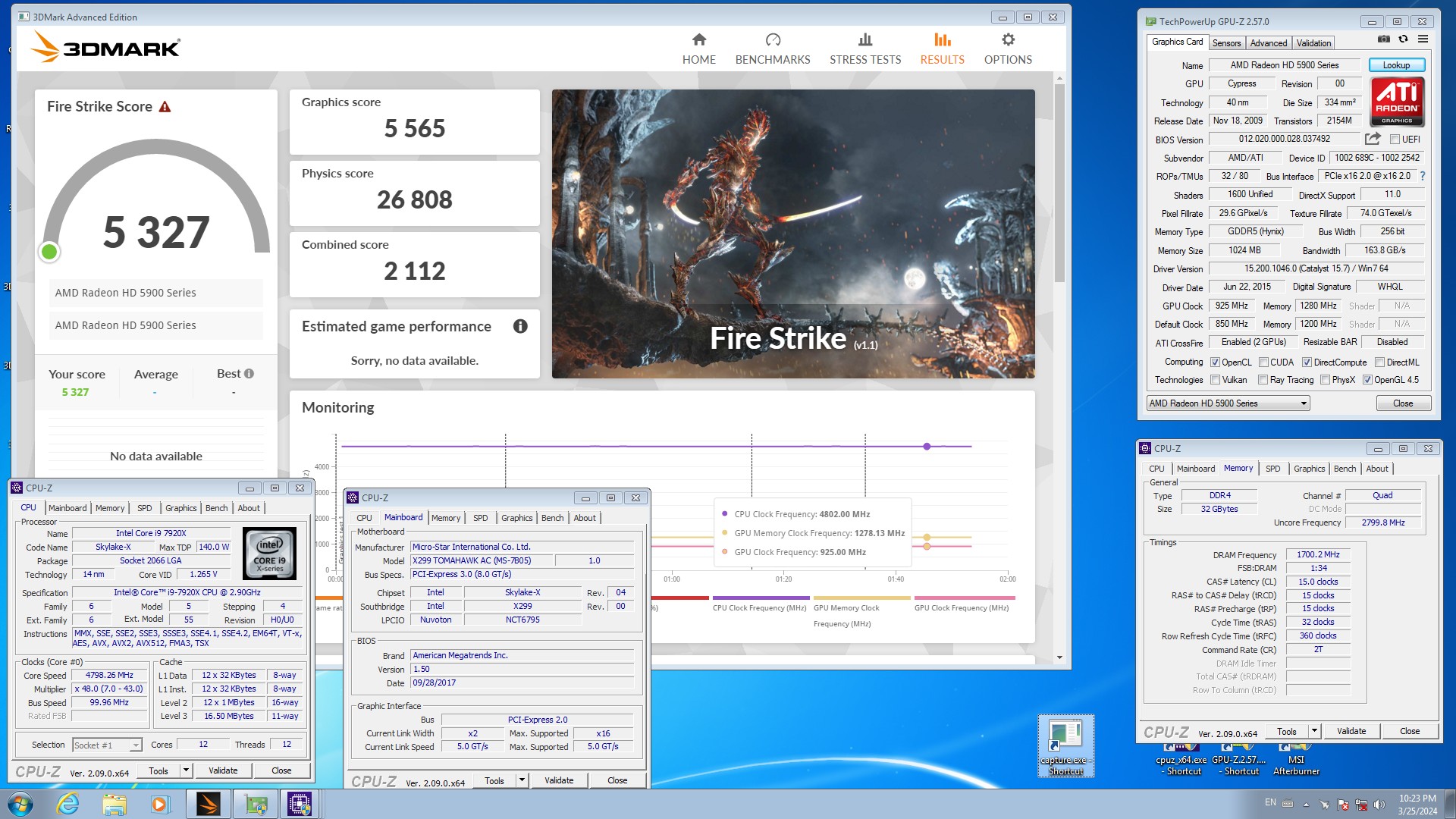Click the Fire Strike scene thumbnail image
Image resolution: width=1456 pixels, height=819 pixels.
[x=793, y=234]
